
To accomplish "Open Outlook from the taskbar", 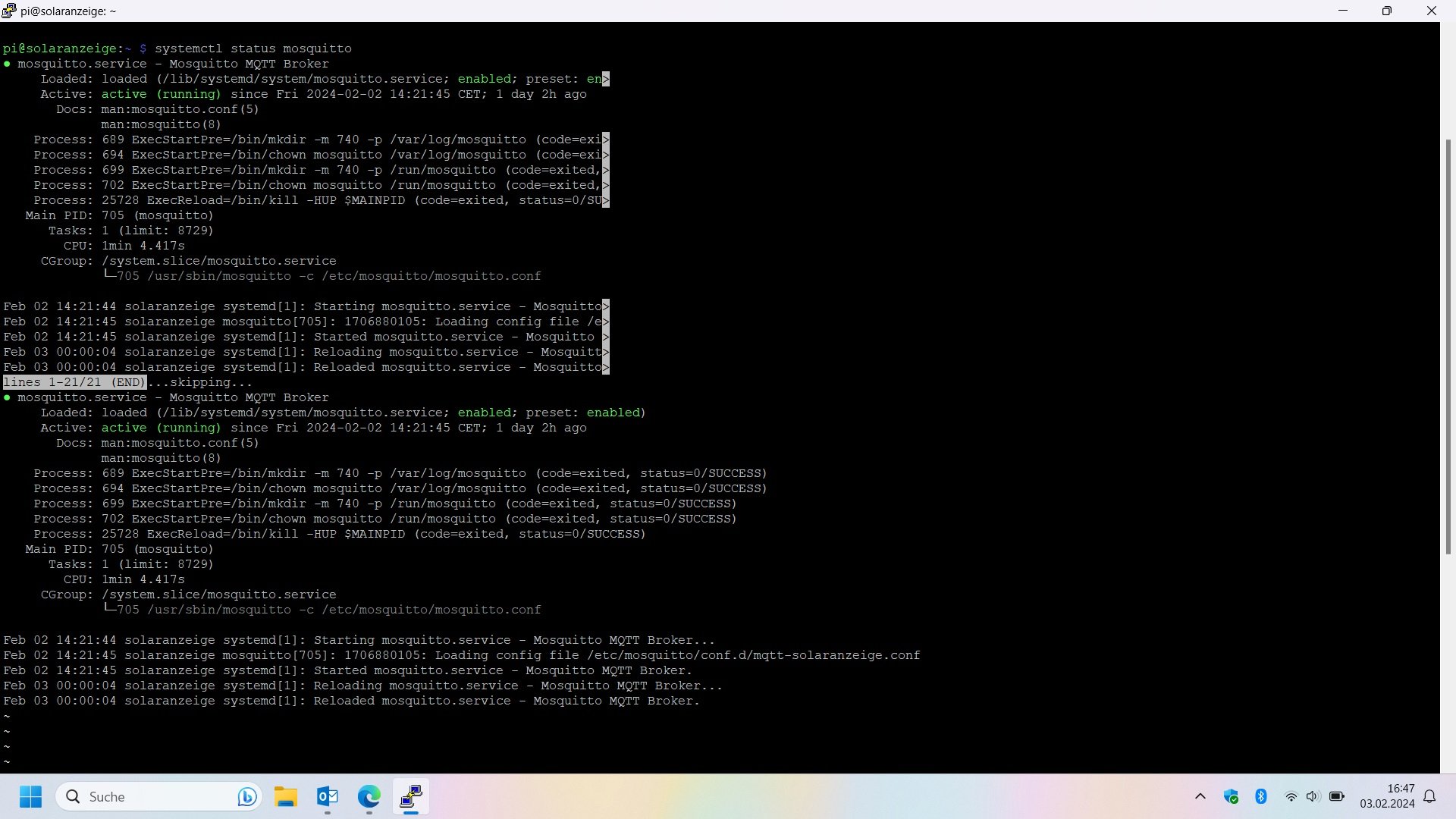I will (x=328, y=796).
